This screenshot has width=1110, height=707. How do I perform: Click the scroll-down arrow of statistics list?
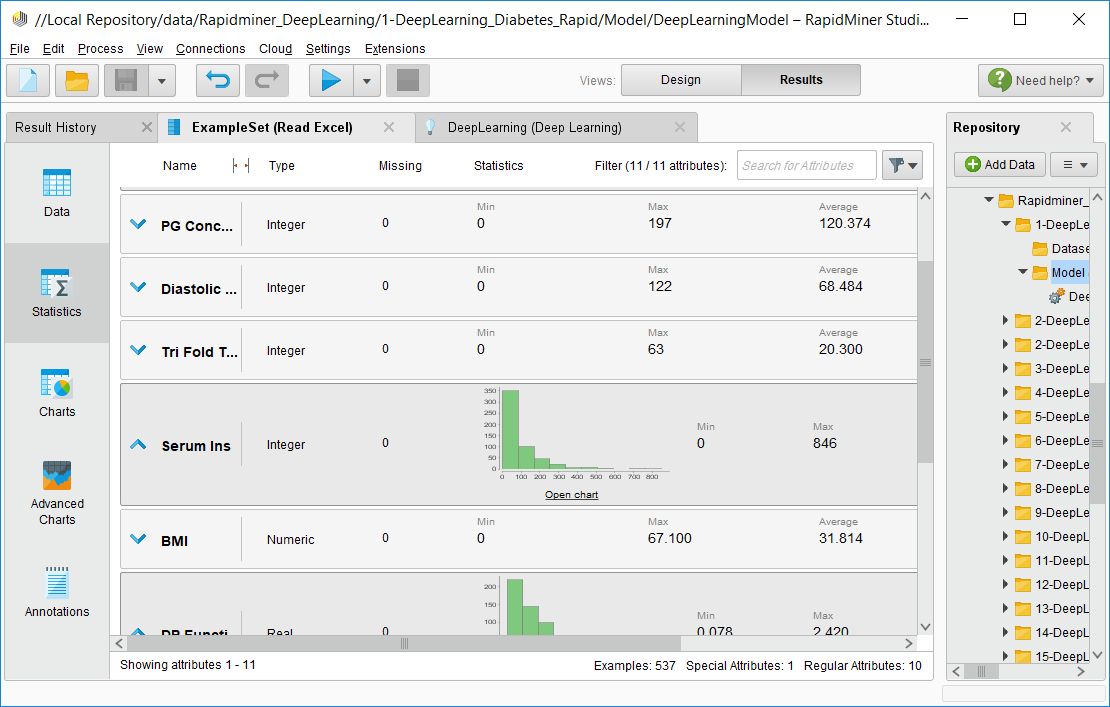(x=925, y=627)
